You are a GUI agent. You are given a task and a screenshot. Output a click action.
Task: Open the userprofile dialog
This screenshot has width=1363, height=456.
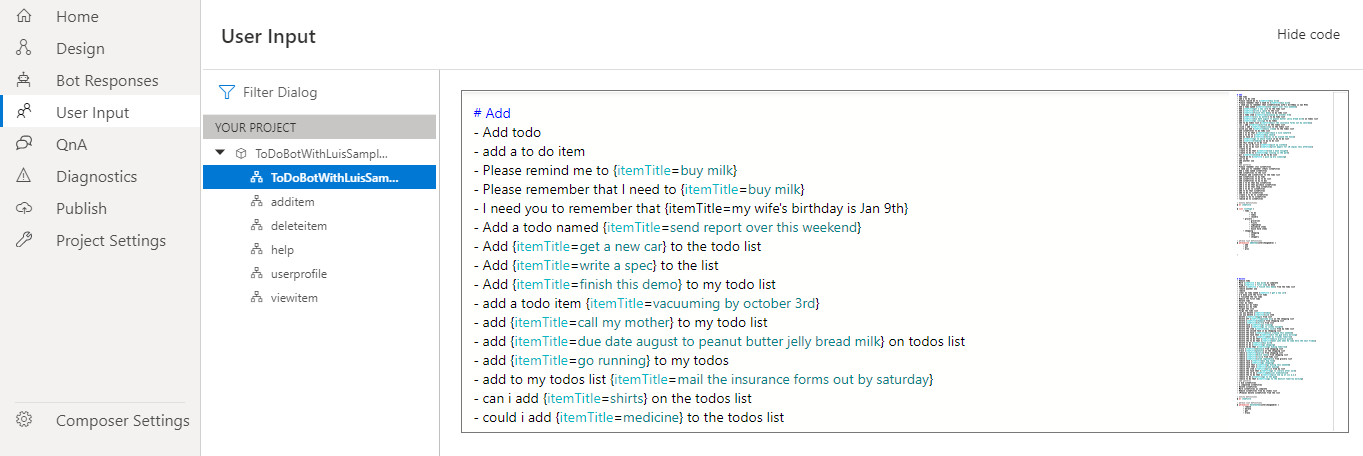[x=298, y=274]
